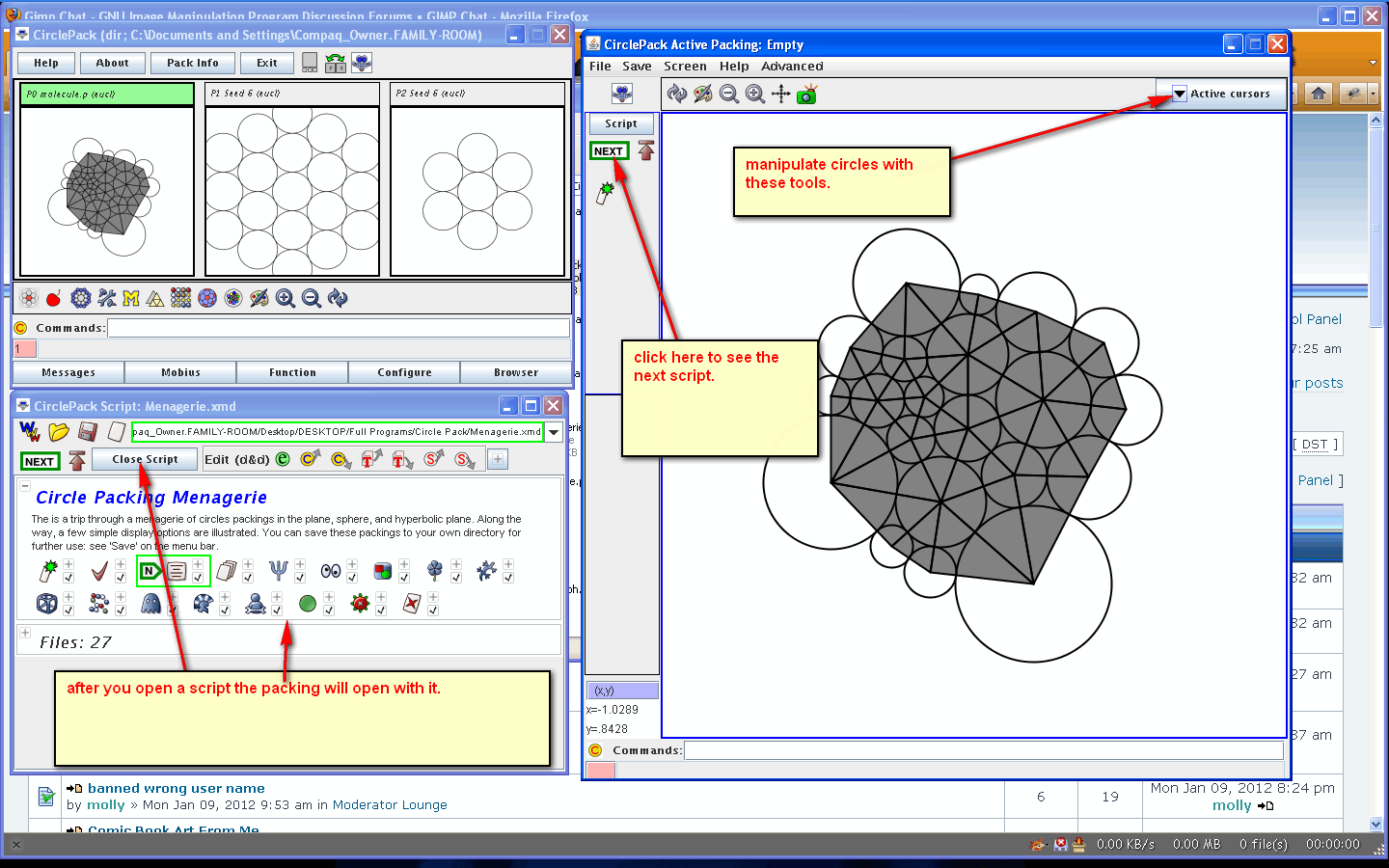This screenshot has height=868, width=1389.
Task: Select the P1 Seed 6 packing thumbnail
Action: (292, 179)
